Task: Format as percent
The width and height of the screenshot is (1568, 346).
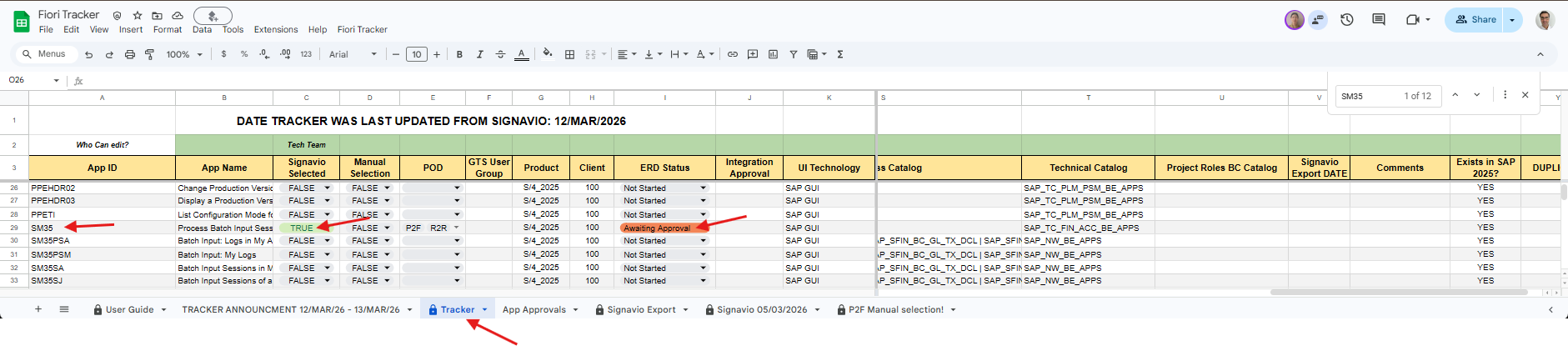Action: tap(244, 54)
